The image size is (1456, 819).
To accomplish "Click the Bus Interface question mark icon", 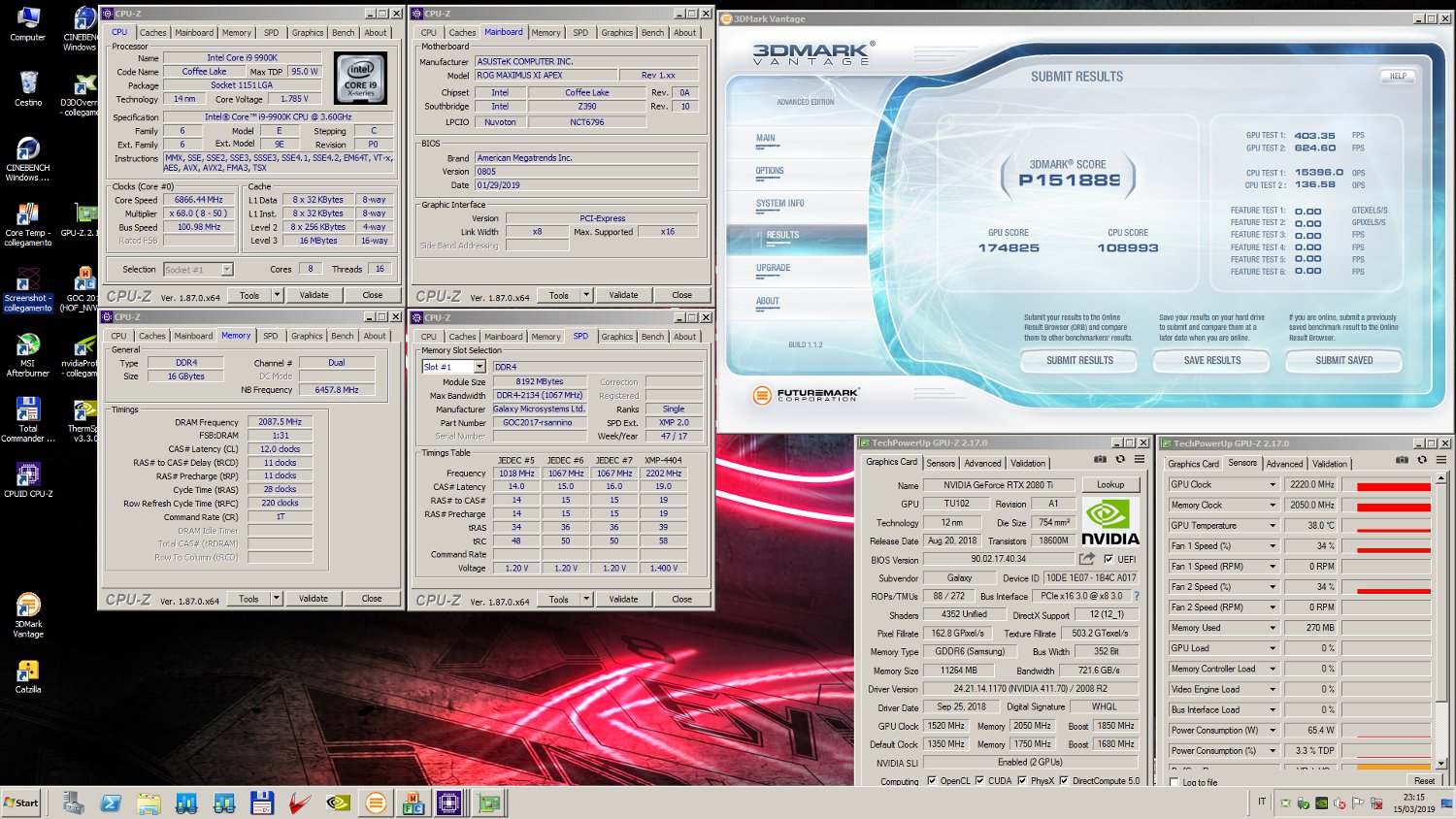I will (1137, 596).
